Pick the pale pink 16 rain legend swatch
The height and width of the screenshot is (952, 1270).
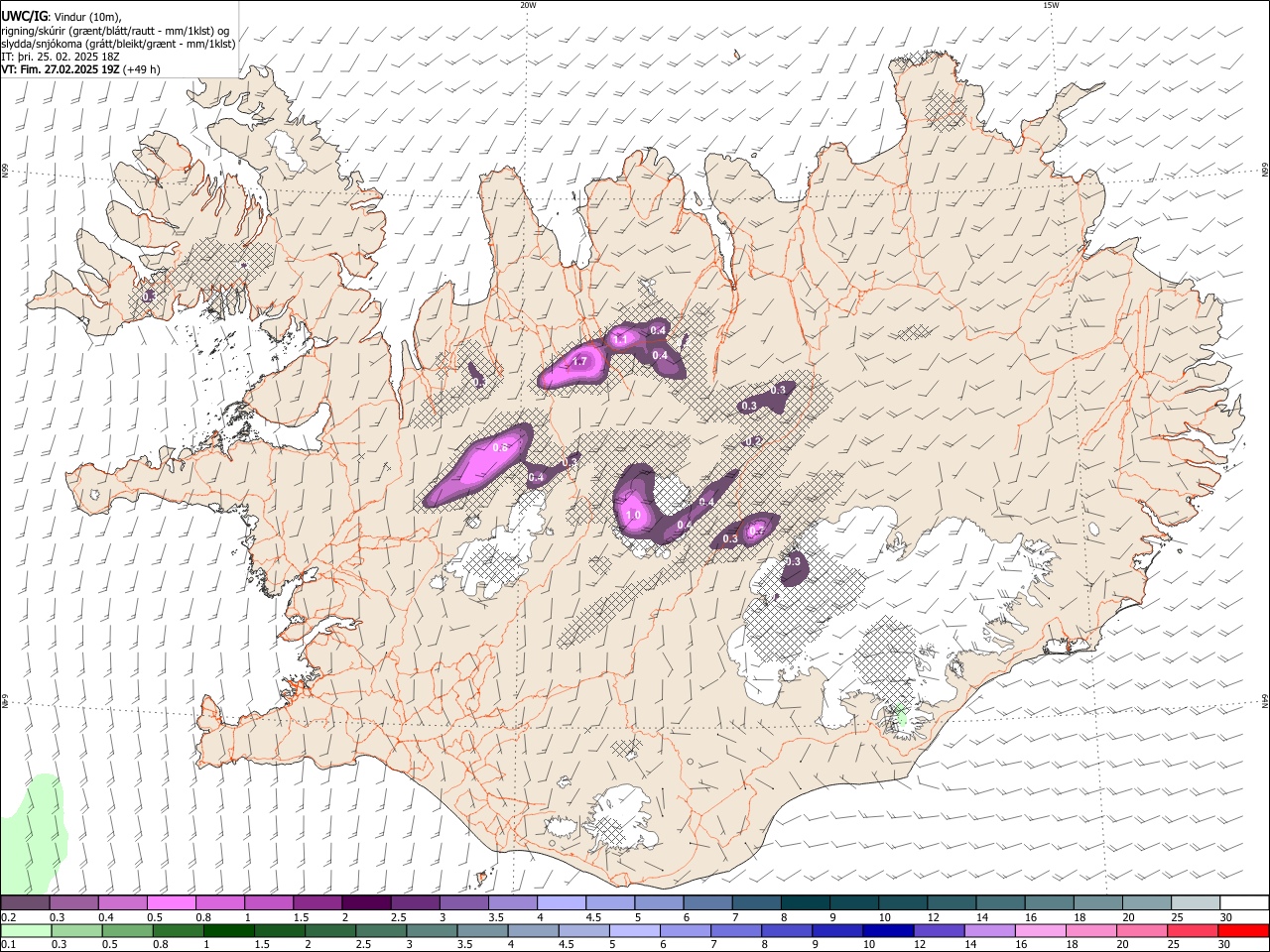1039,930
